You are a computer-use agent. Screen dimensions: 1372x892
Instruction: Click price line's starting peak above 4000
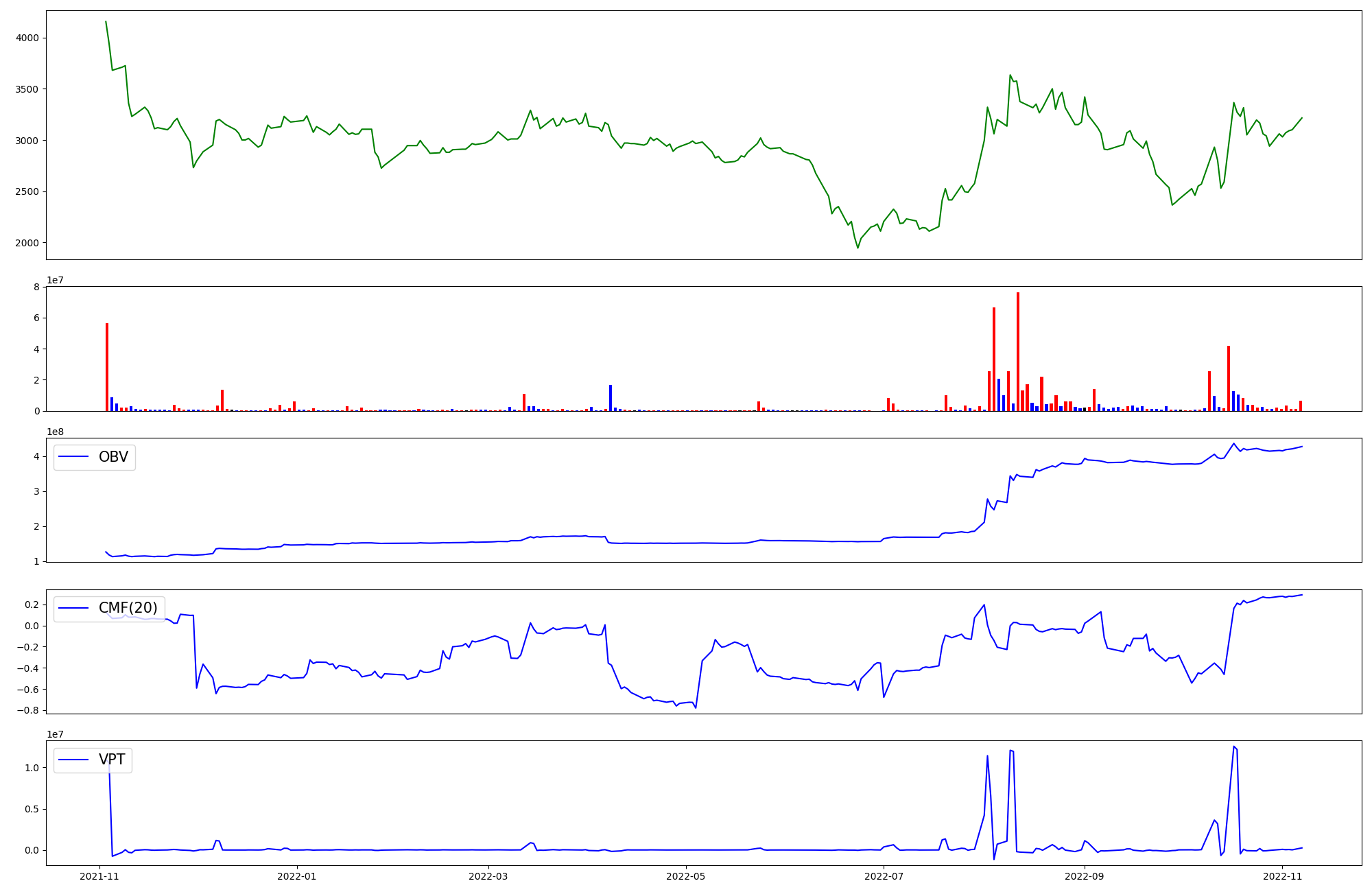tap(106, 22)
